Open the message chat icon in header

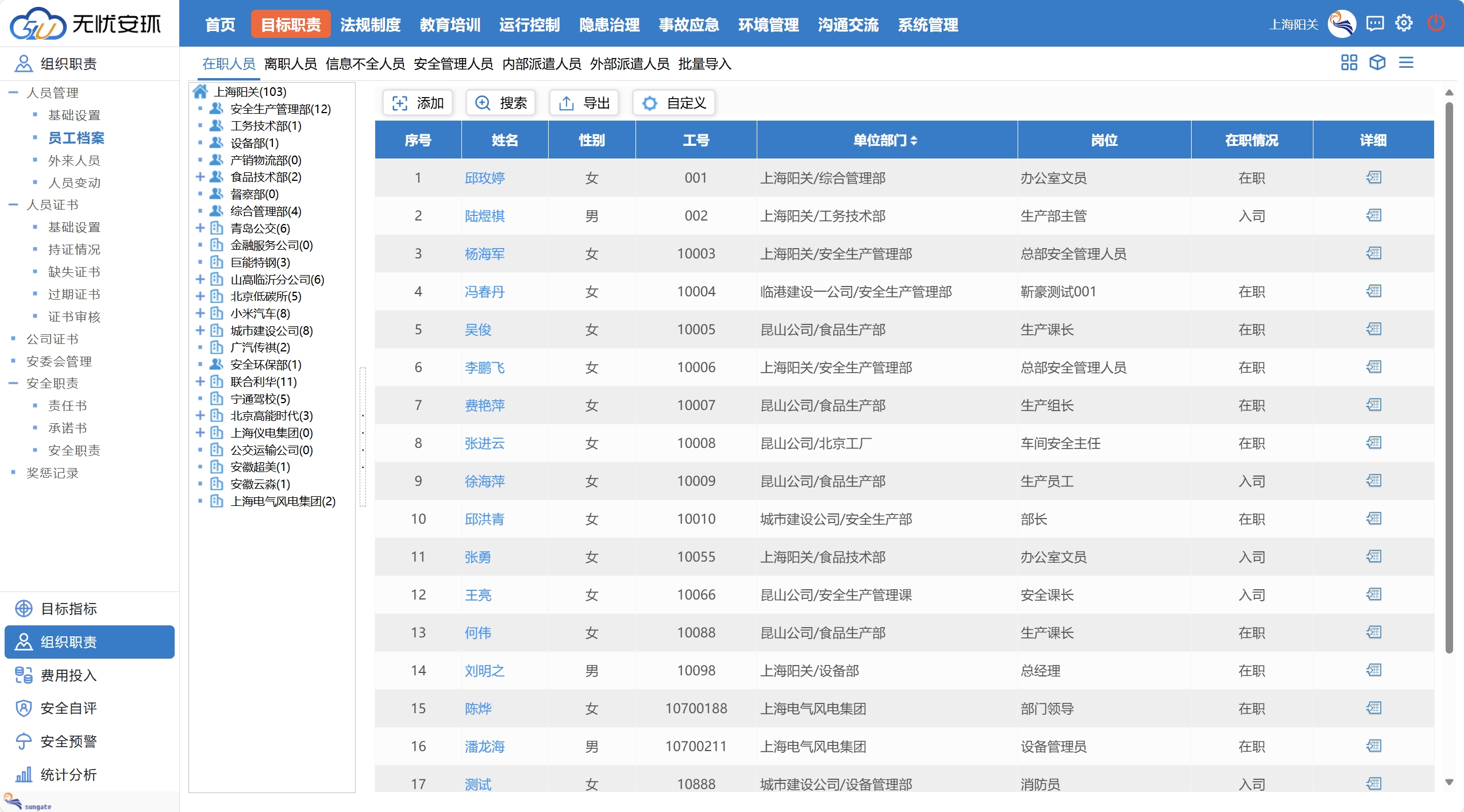coord(1375,24)
